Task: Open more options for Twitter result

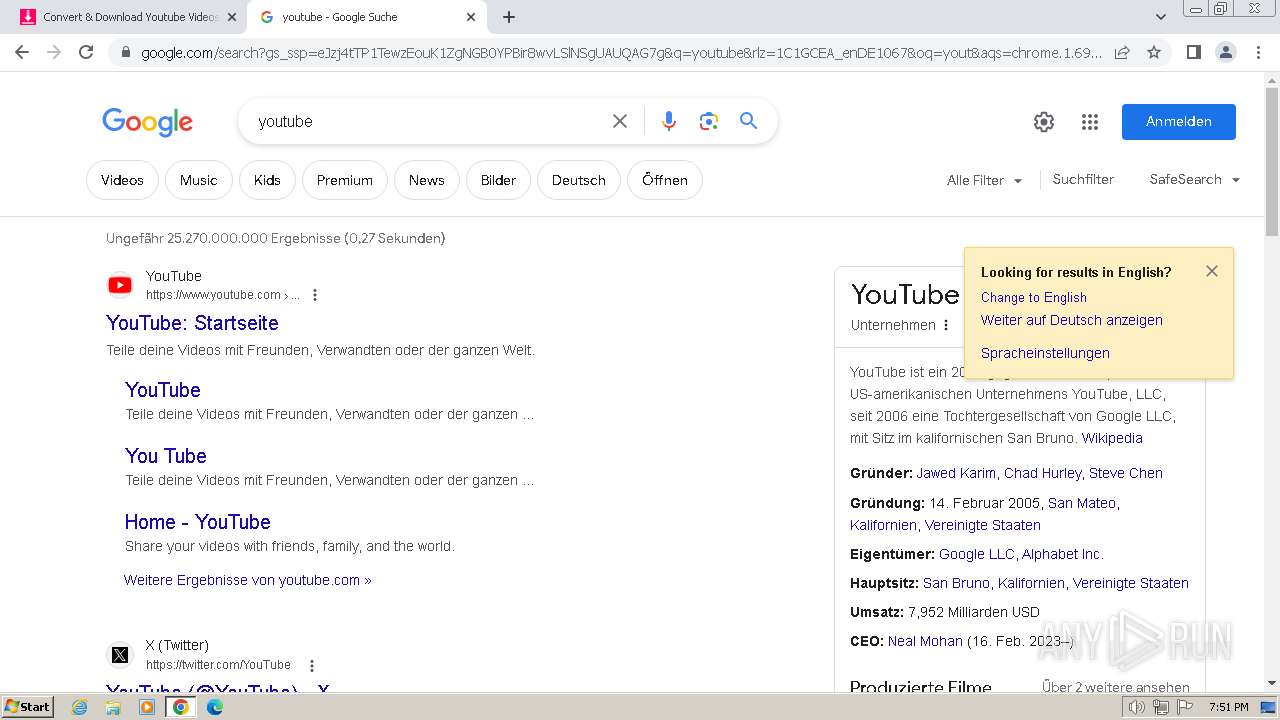Action: (312, 665)
